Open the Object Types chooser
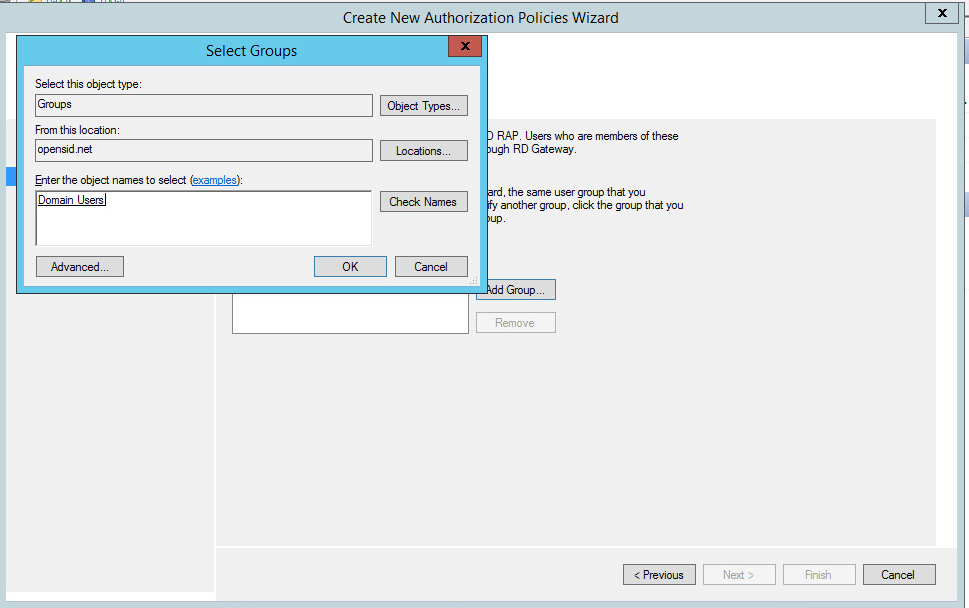This screenshot has width=969, height=608. click(423, 105)
